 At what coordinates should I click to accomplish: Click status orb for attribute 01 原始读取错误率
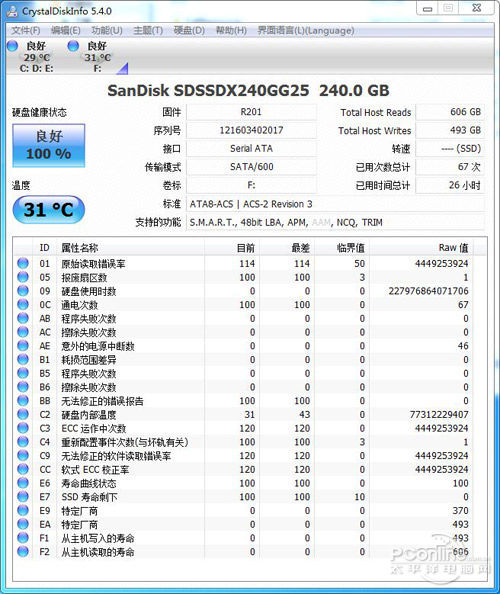(x=23, y=263)
